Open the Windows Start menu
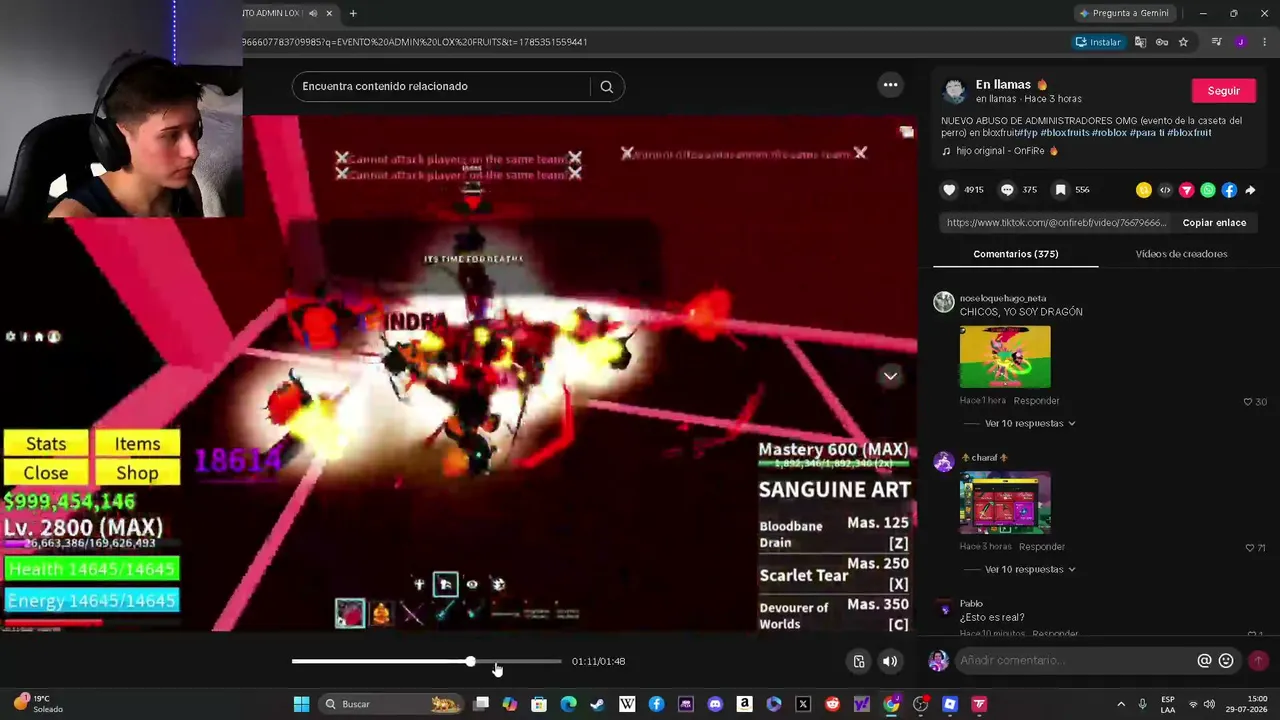The image size is (1280, 720). [301, 704]
